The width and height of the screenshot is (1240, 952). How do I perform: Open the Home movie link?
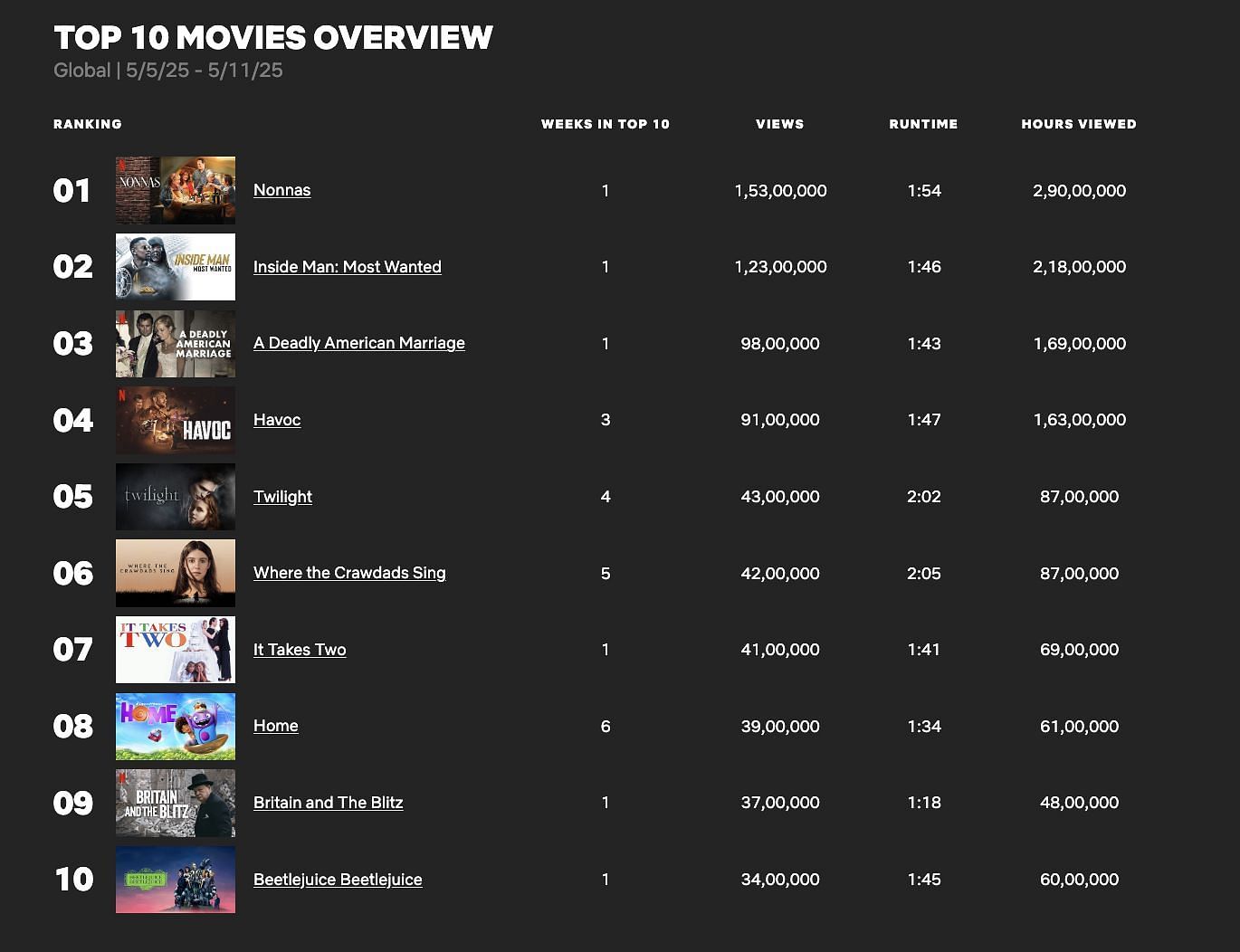(275, 726)
